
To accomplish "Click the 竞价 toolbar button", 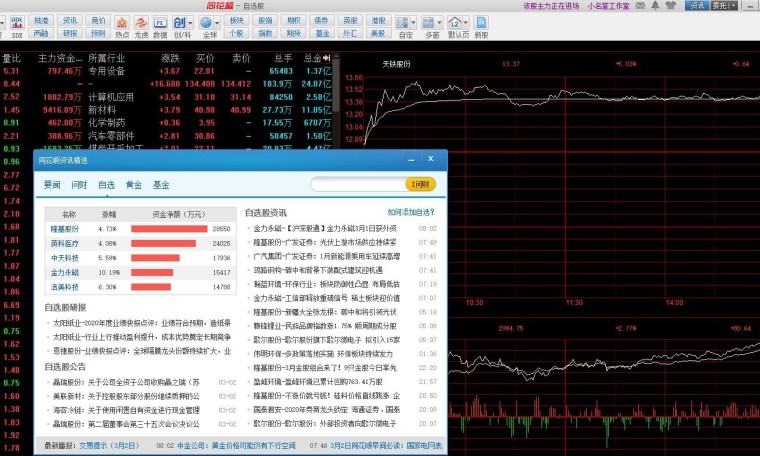I will pos(98,20).
